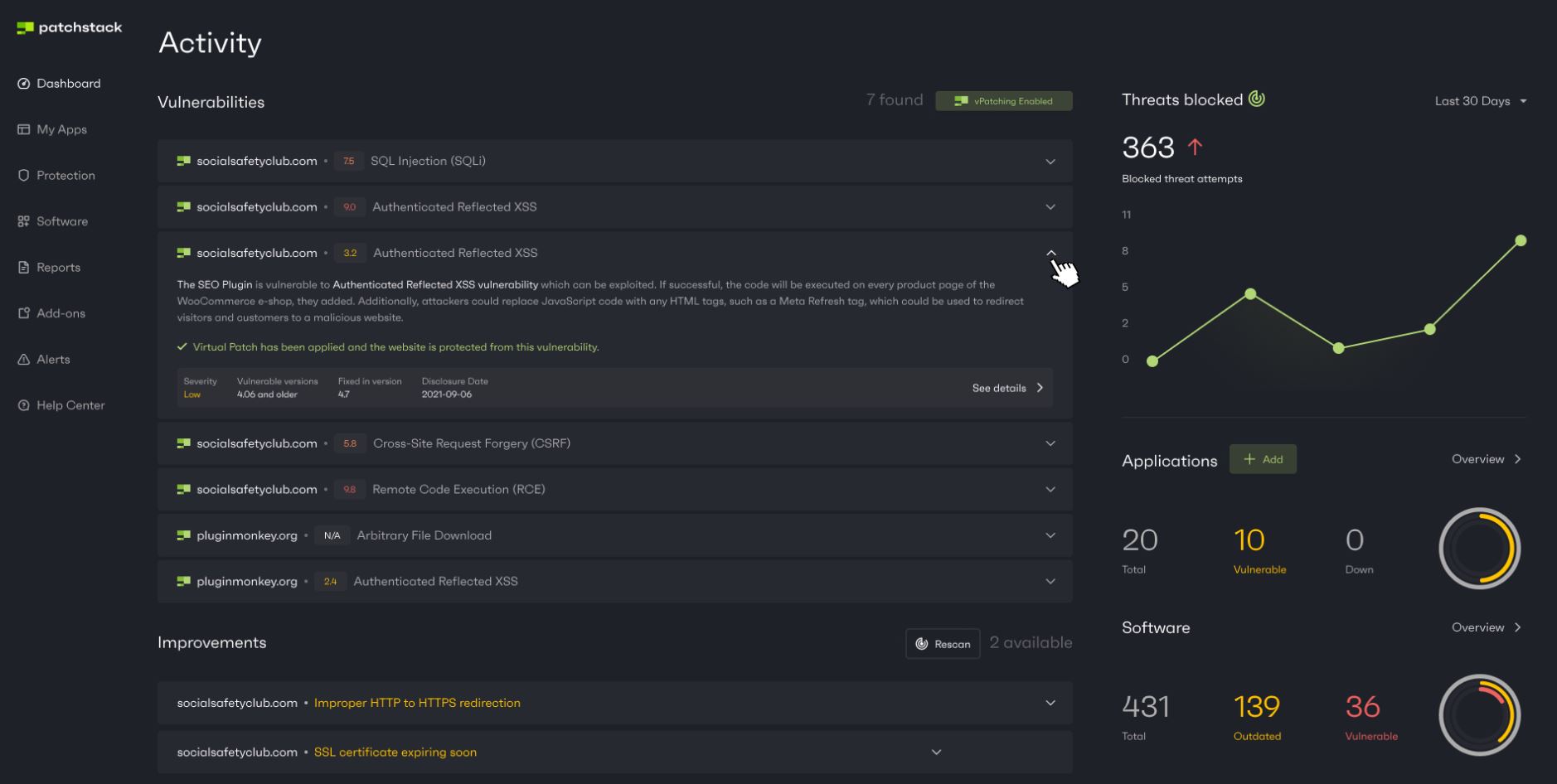Image resolution: width=1557 pixels, height=784 pixels.
Task: Click the 'Low' severity value
Action: click(x=192, y=394)
